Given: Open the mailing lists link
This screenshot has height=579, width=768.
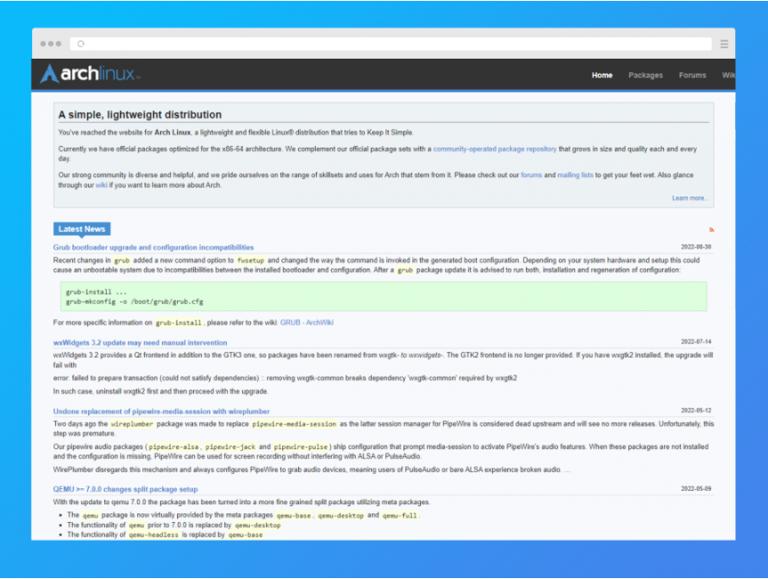Looking at the screenshot, I should coord(575,175).
